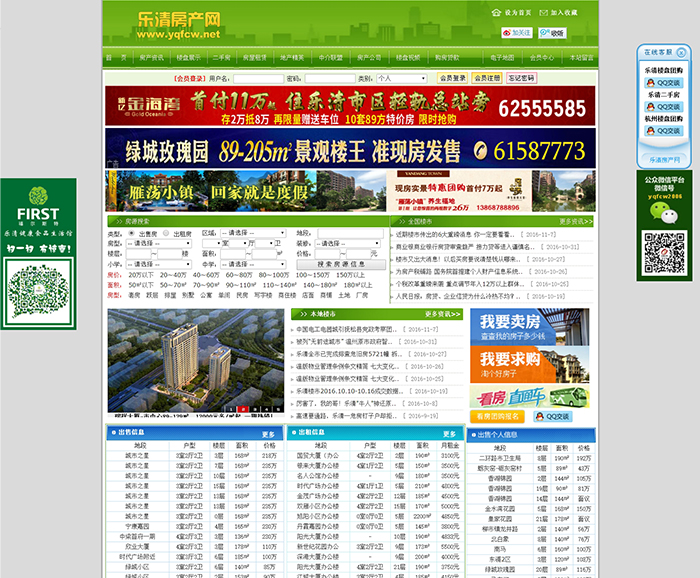Viewport: 700px width, 578px height.
Task: Select the 出租房 radio button
Action: coord(166,233)
